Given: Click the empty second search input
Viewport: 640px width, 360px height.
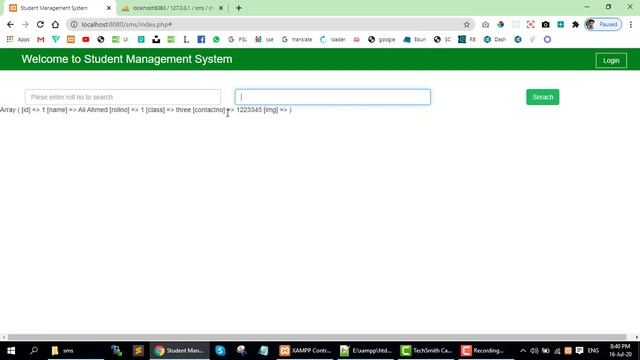Looking at the screenshot, I should pyautogui.click(x=333, y=97).
